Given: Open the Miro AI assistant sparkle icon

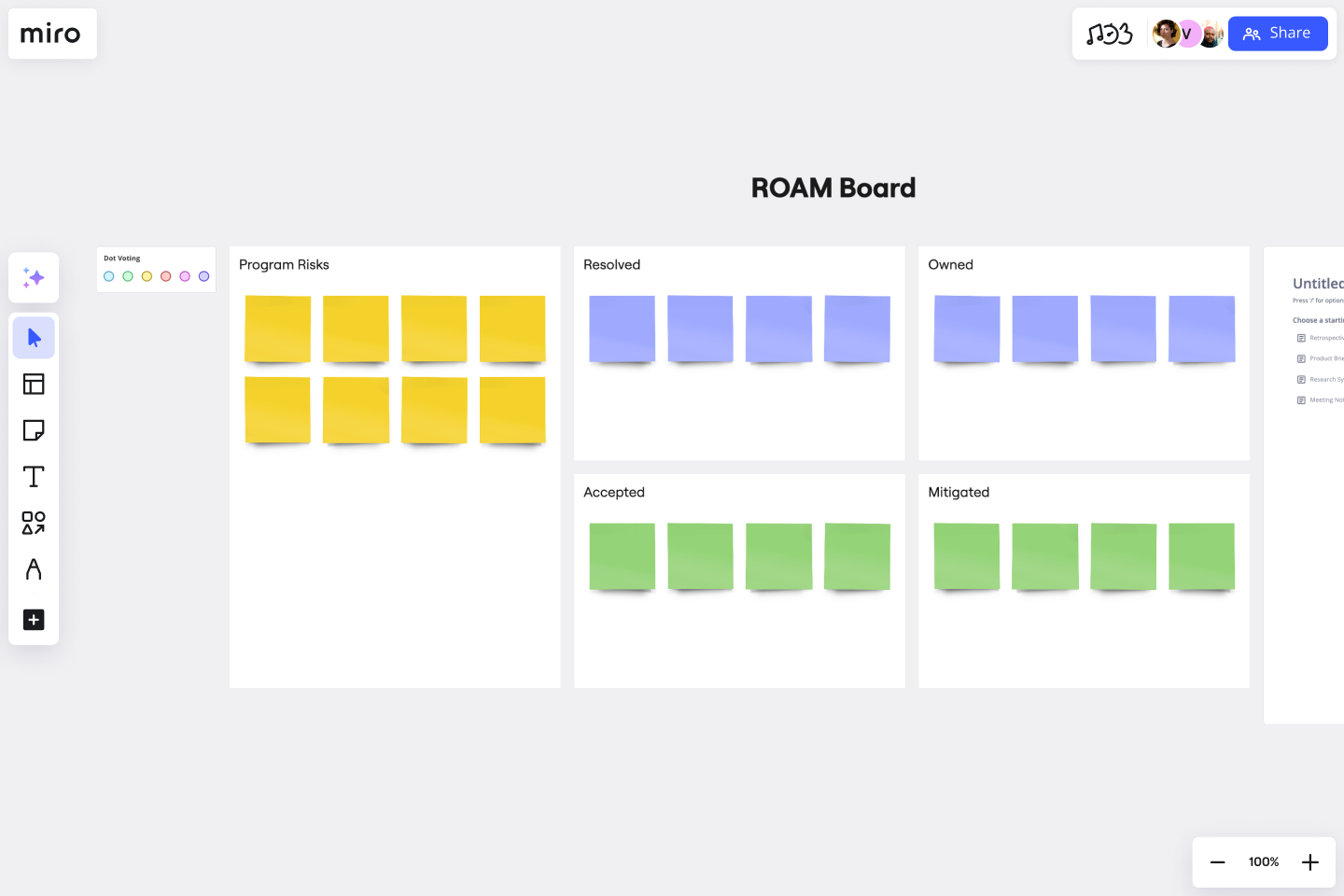Looking at the screenshot, I should 34,277.
